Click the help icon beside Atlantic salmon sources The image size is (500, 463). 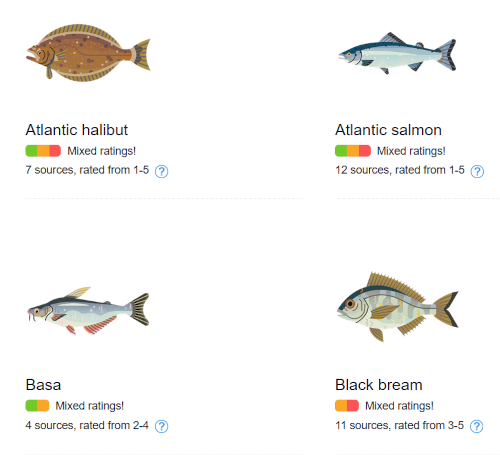477,171
